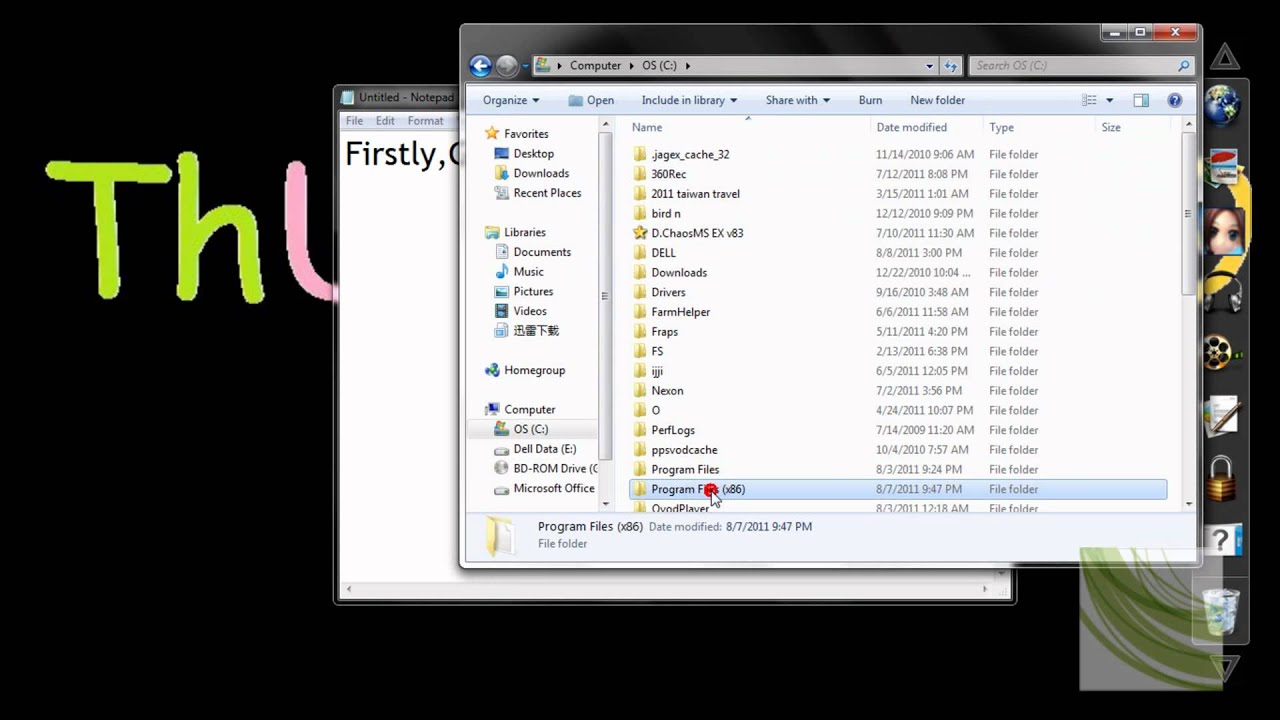The width and height of the screenshot is (1280, 720).
Task: Select the Documents library
Action: (x=542, y=252)
